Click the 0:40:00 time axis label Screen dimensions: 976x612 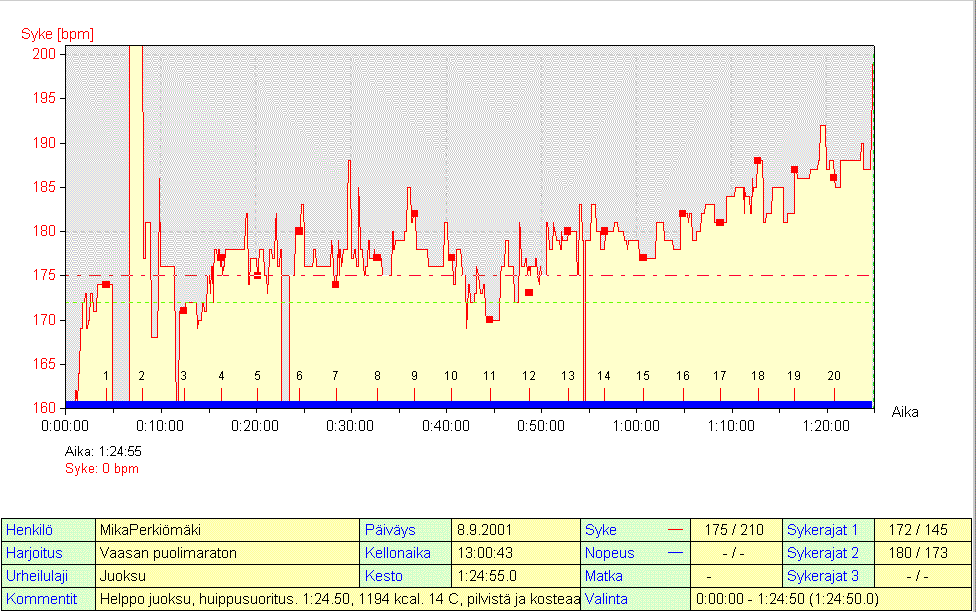tap(446, 425)
